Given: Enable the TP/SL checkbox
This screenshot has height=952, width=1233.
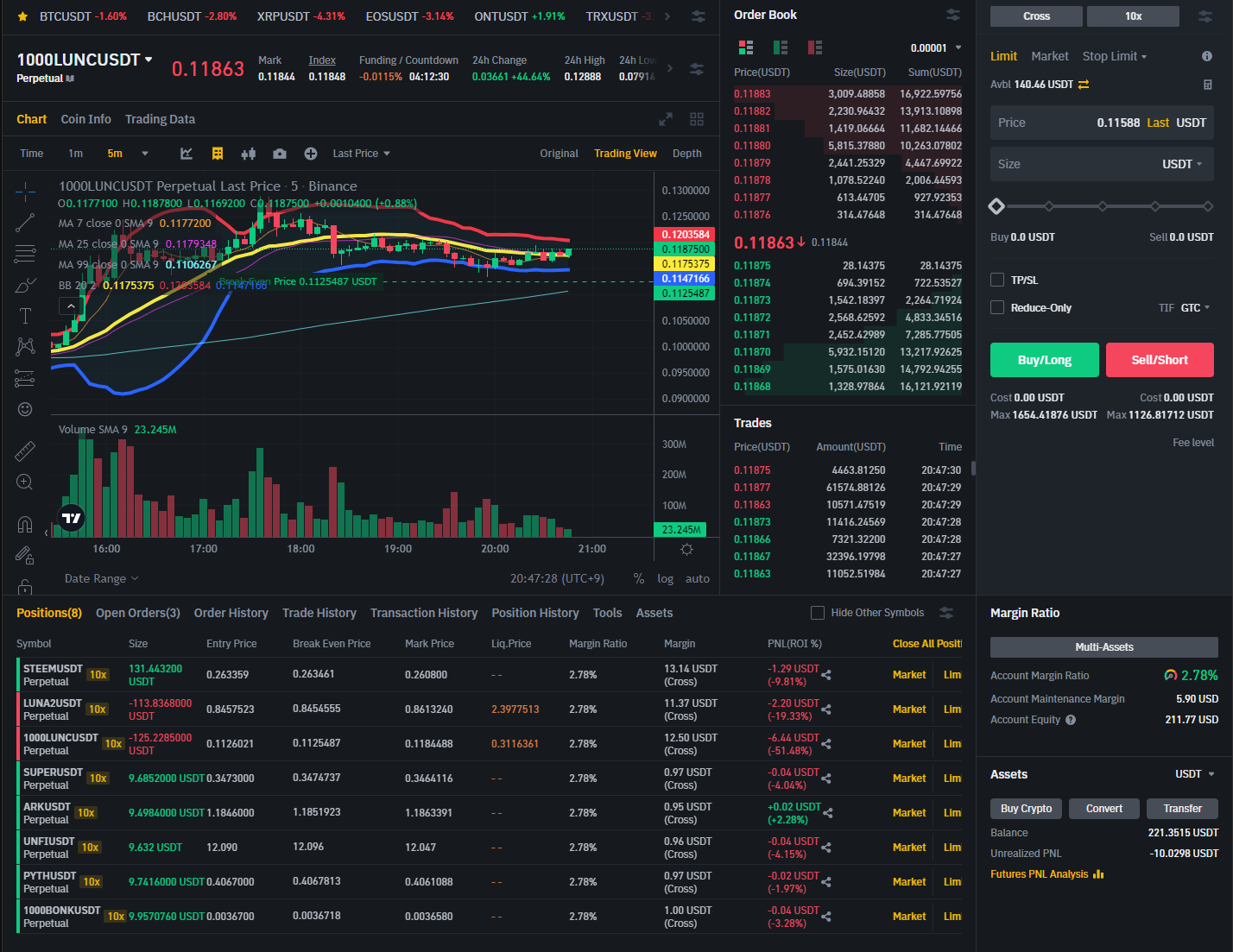Looking at the screenshot, I should 997,280.
